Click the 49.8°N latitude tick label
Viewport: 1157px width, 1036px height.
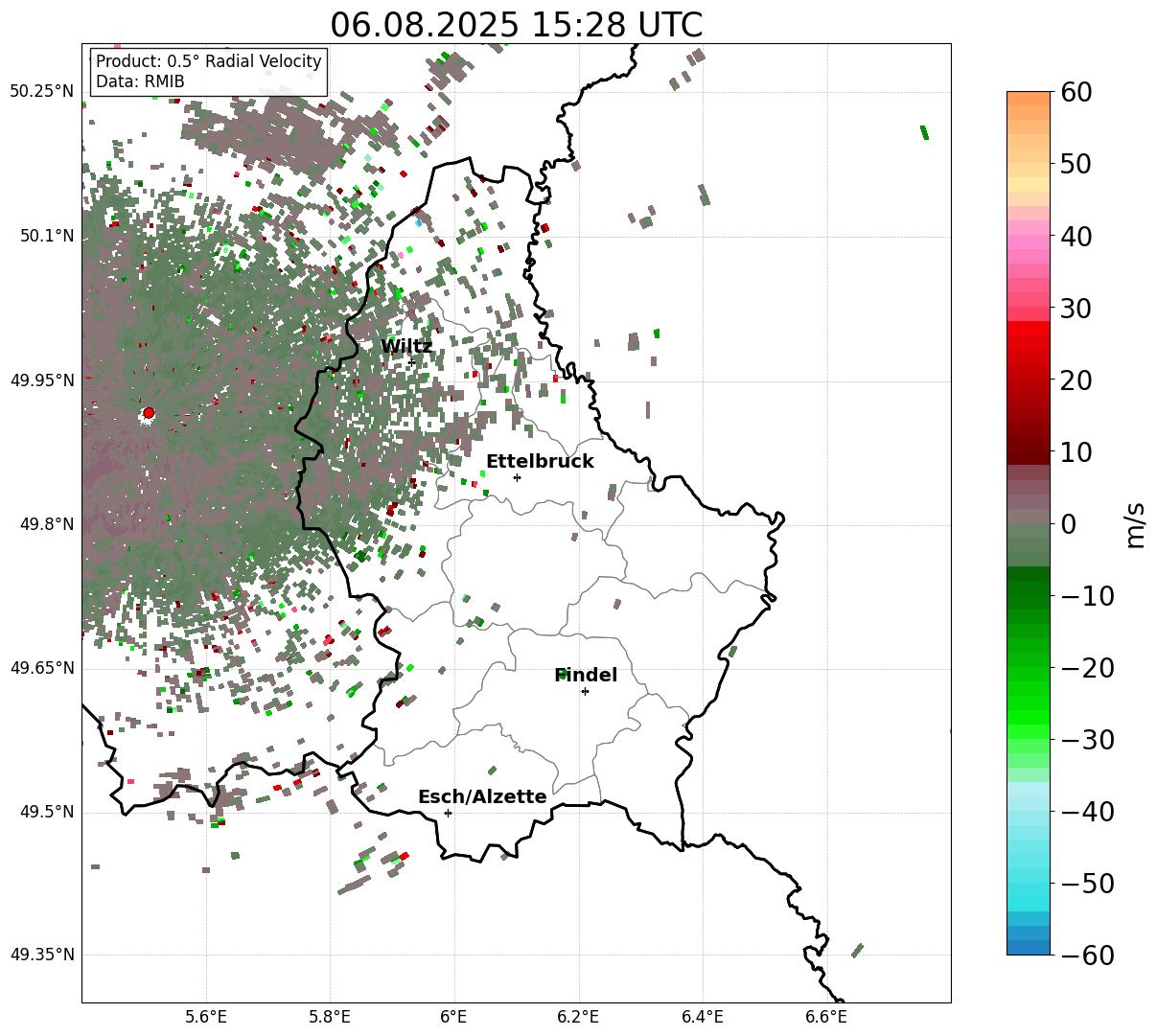46,524
